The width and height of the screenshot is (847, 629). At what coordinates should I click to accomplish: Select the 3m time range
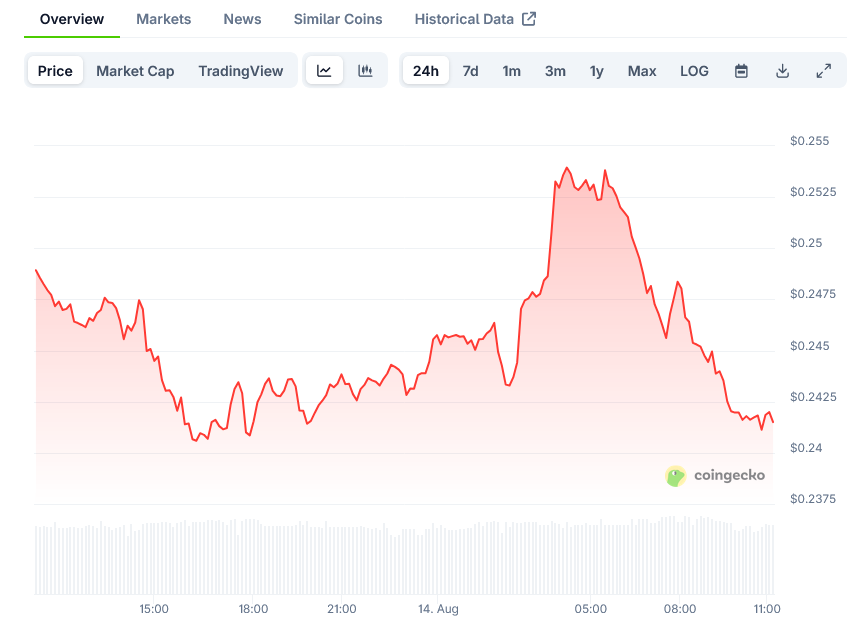click(555, 71)
